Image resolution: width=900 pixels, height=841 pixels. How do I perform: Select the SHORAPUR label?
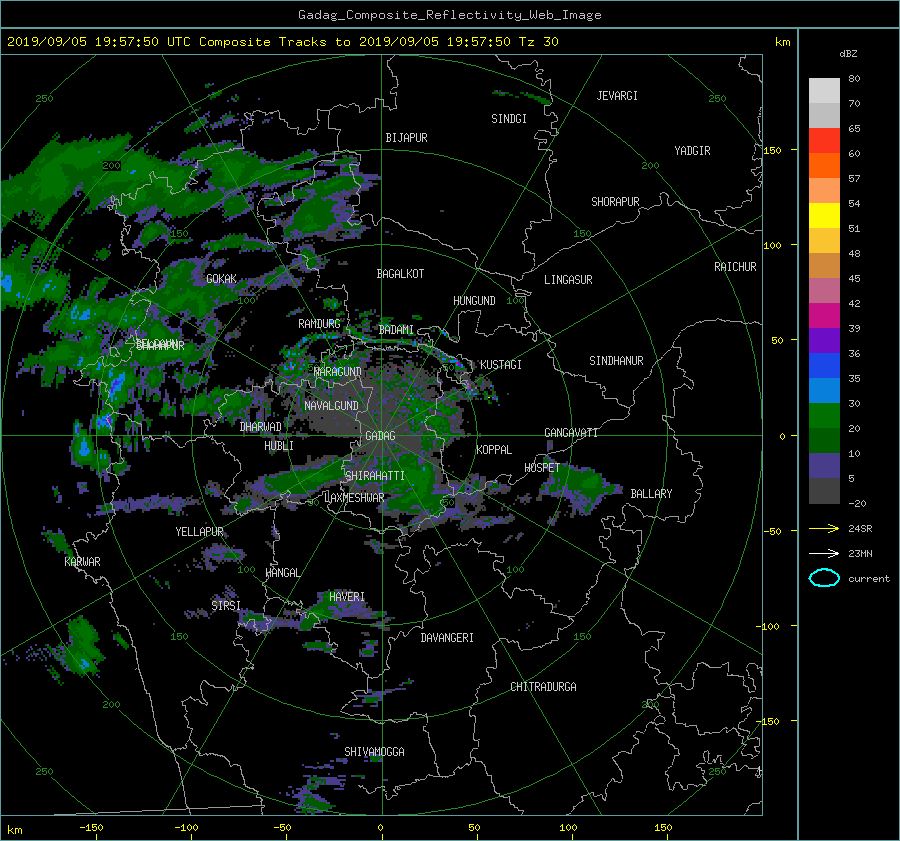(615, 202)
